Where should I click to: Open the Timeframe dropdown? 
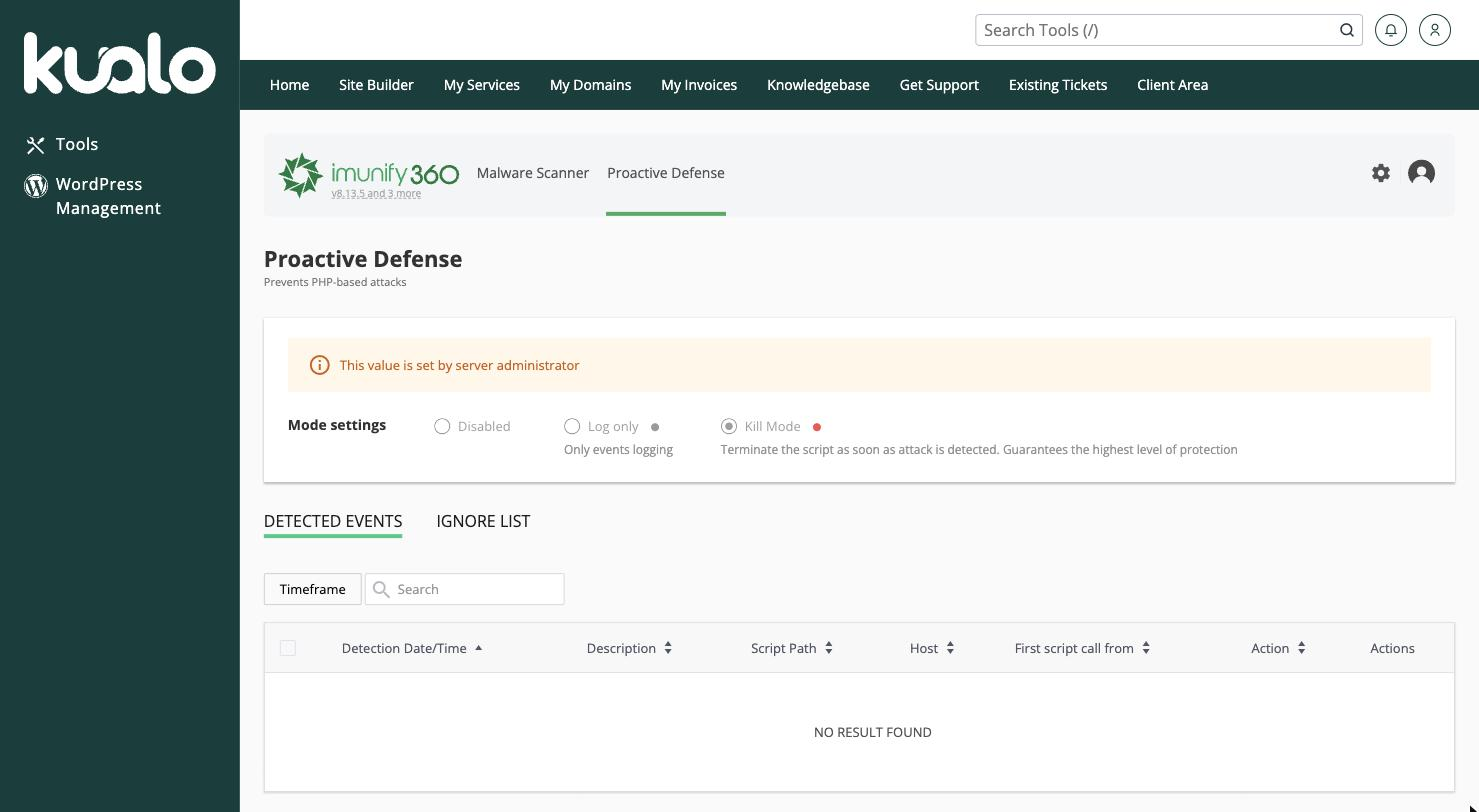tap(312, 589)
